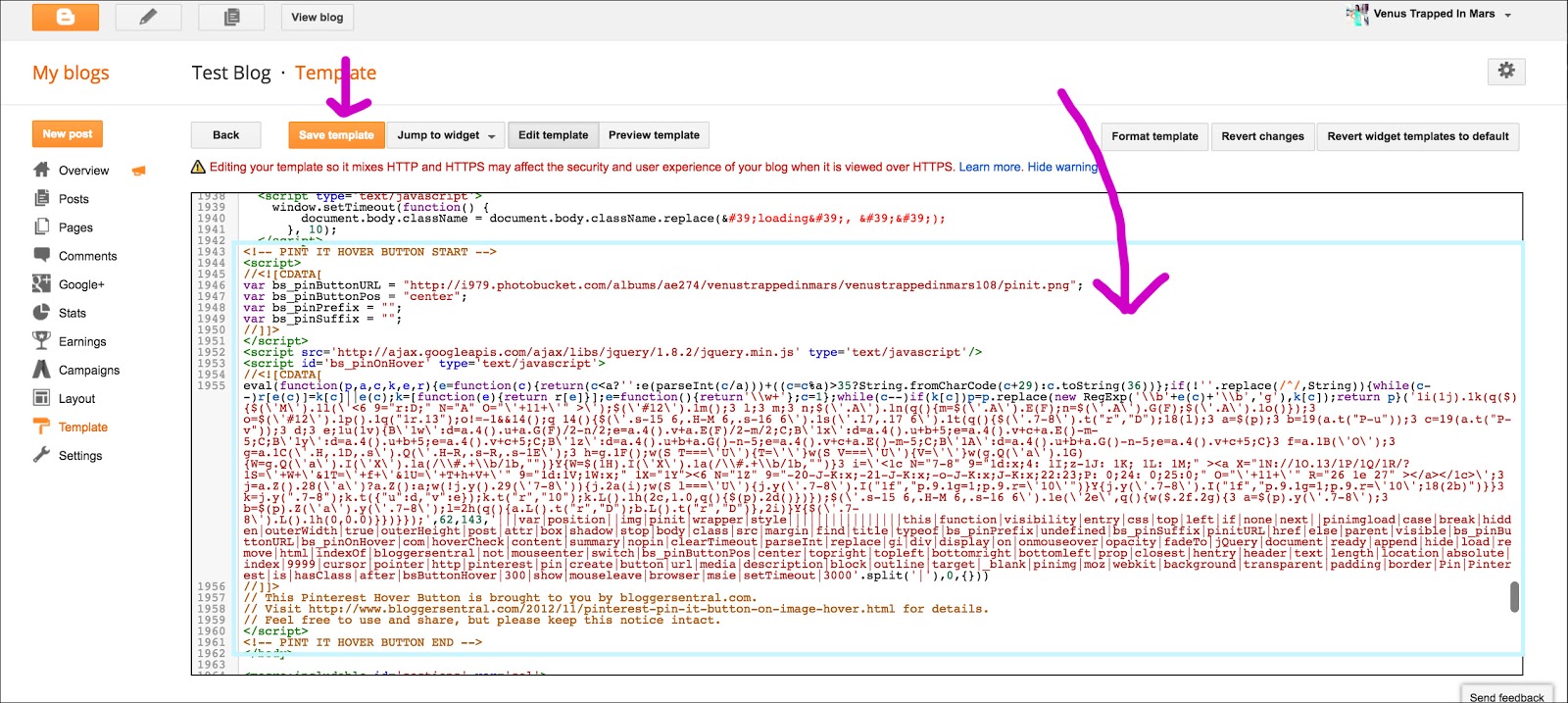Select Template in the sidebar
The width and height of the screenshot is (1568, 703).
[83, 427]
